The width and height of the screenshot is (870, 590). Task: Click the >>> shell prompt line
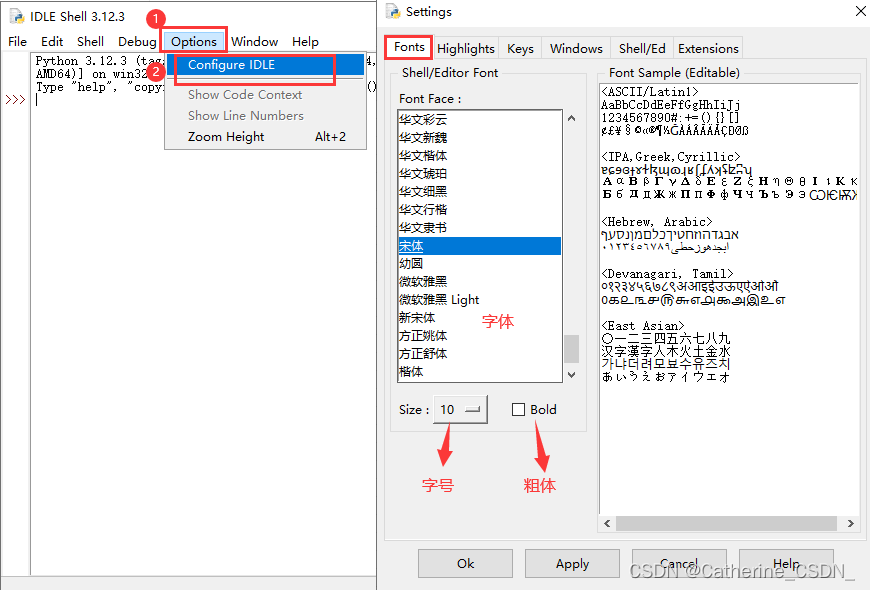coord(16,100)
